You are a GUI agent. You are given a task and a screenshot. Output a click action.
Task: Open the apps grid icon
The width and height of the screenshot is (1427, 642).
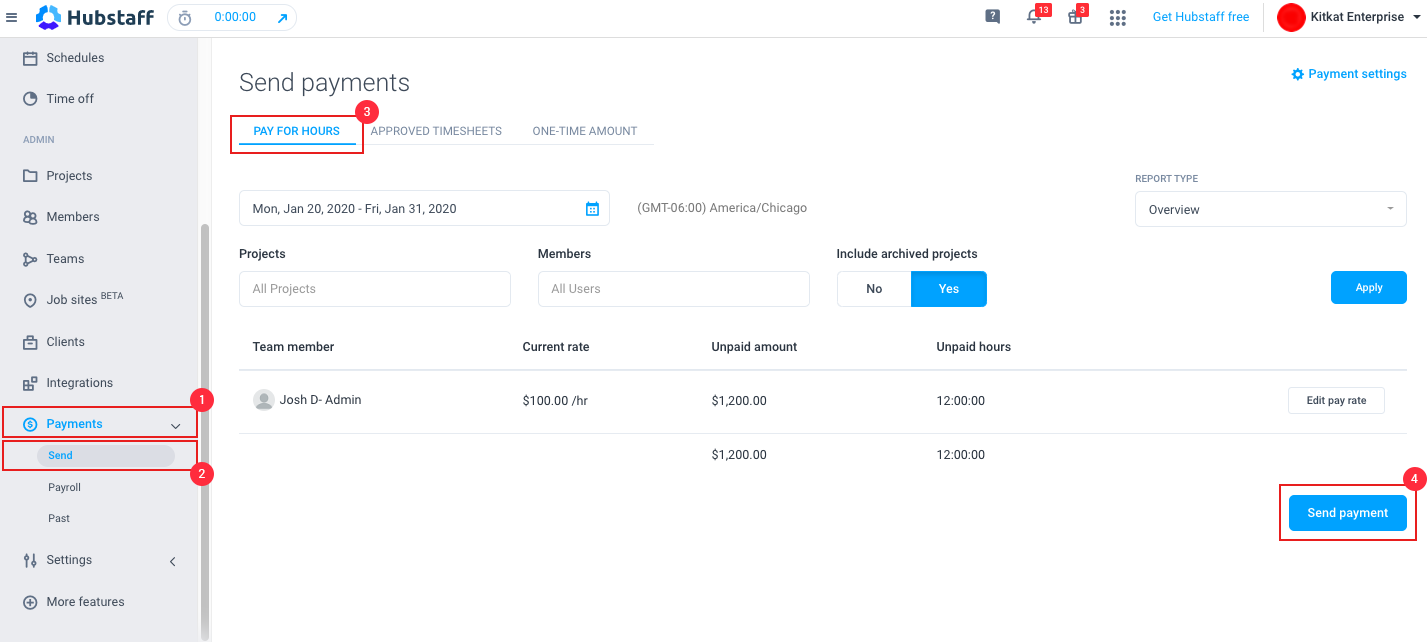tap(1118, 17)
